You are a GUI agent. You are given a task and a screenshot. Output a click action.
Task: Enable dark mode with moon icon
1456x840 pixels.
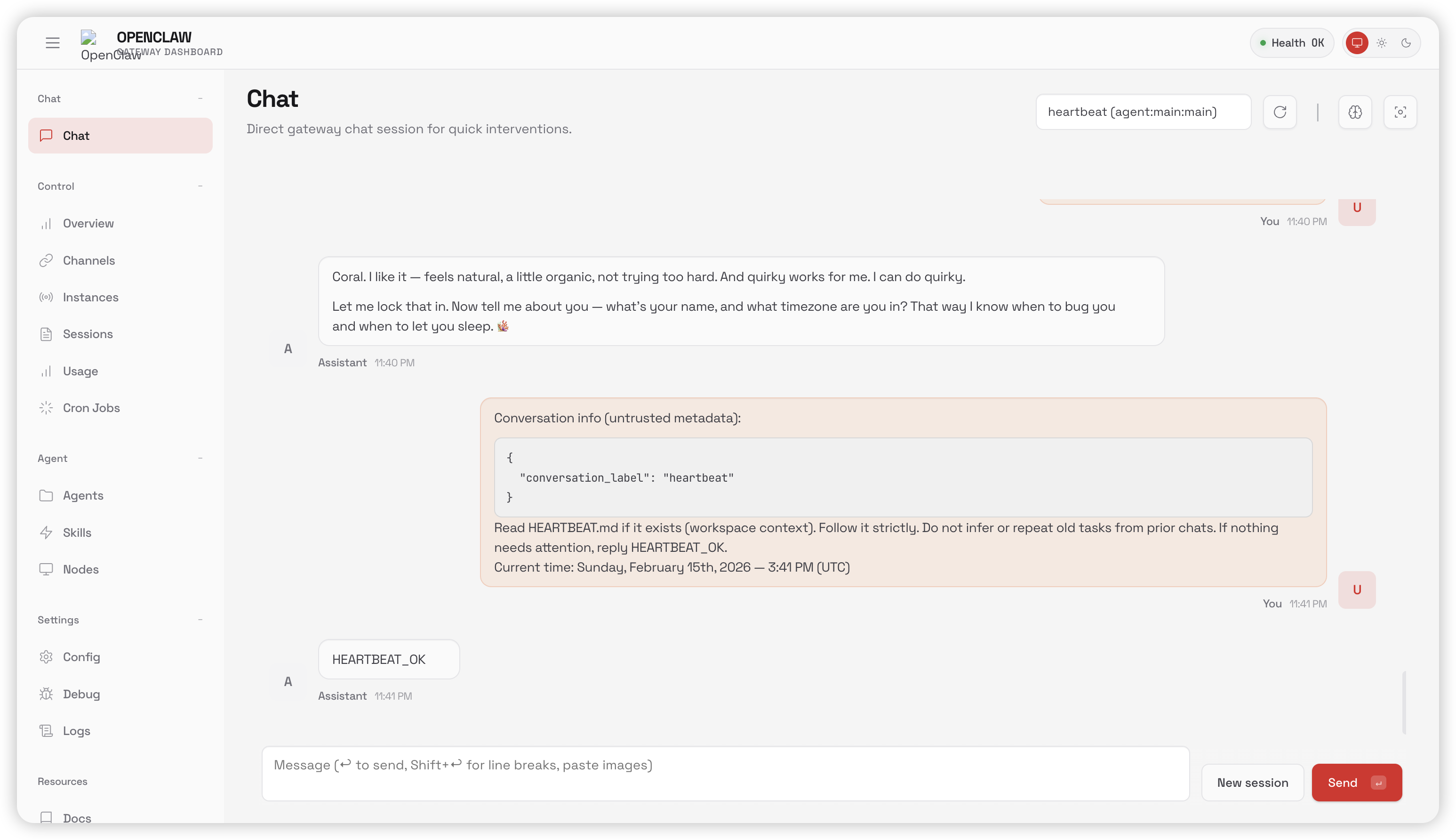point(1407,42)
